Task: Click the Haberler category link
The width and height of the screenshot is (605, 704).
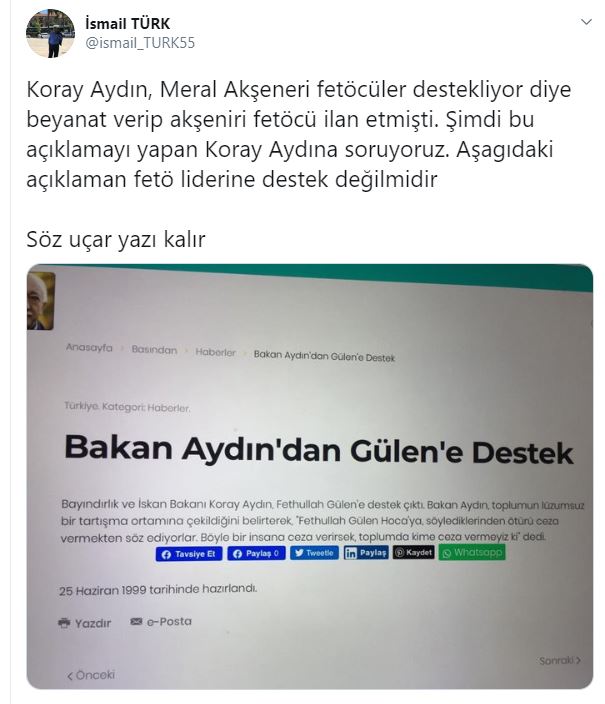Action: coord(168,408)
